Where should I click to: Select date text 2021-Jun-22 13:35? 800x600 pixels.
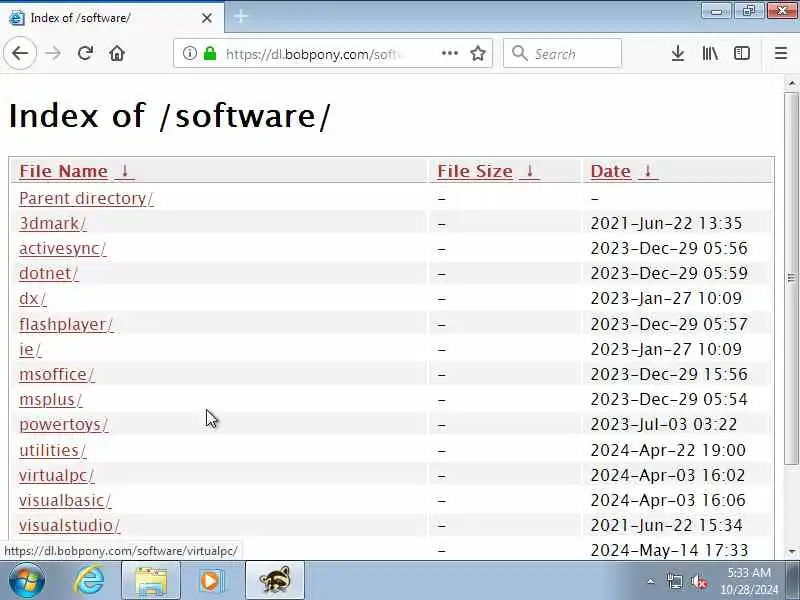point(666,223)
